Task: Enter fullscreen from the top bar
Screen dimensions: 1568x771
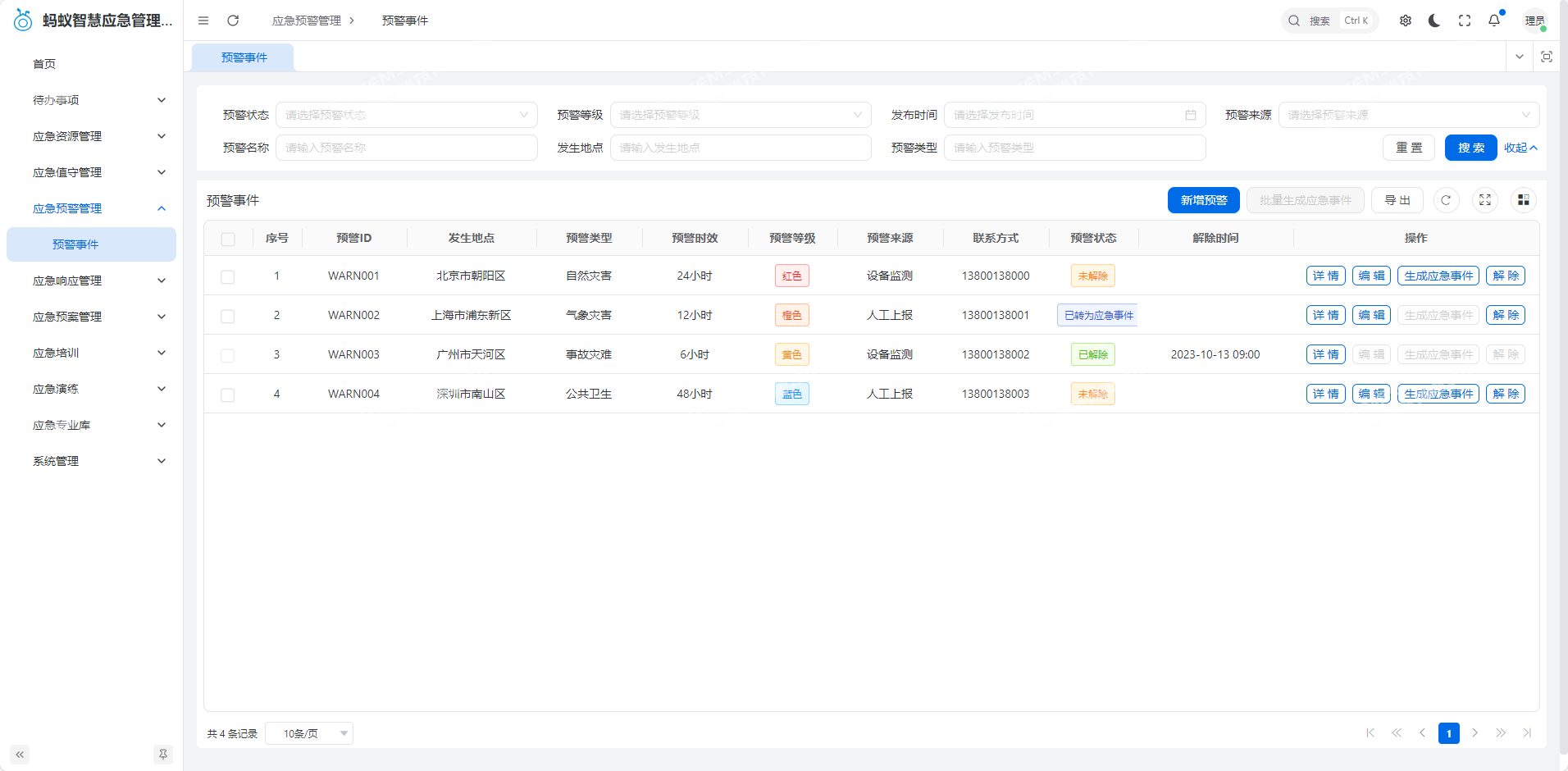Action: (1464, 21)
